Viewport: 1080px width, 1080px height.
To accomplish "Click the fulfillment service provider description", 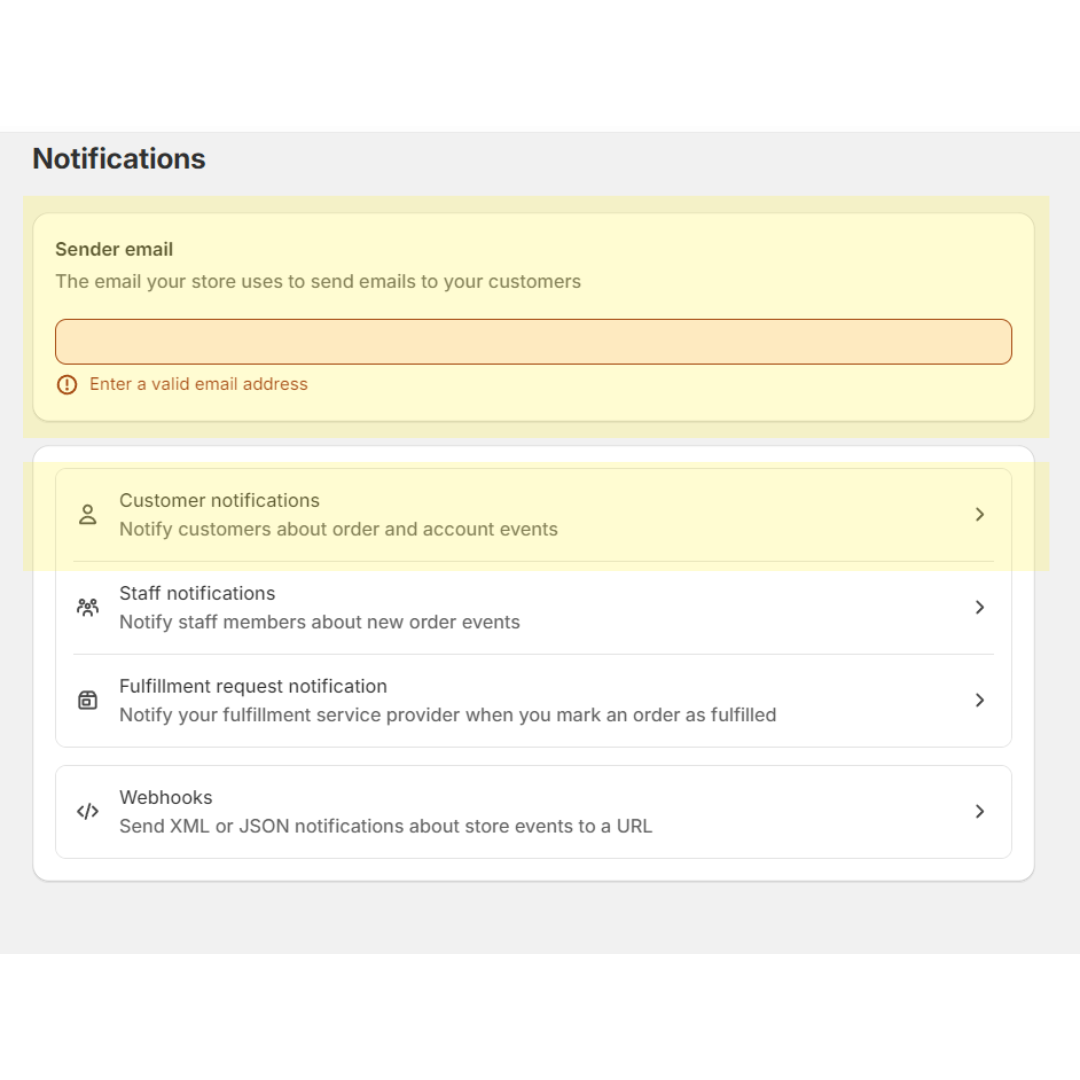I will (x=448, y=715).
